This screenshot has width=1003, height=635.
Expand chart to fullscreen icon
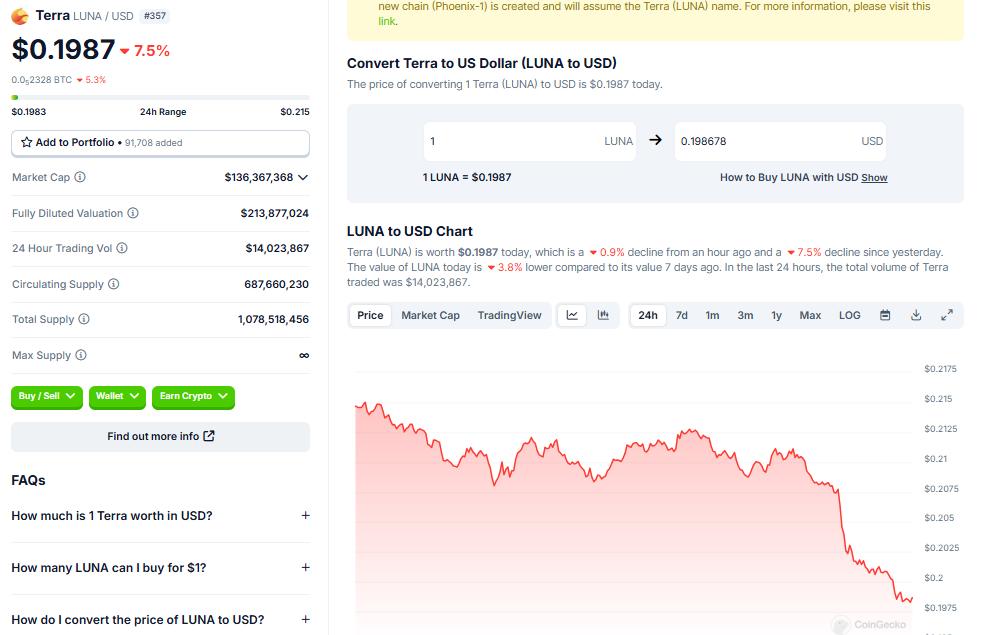coord(947,315)
